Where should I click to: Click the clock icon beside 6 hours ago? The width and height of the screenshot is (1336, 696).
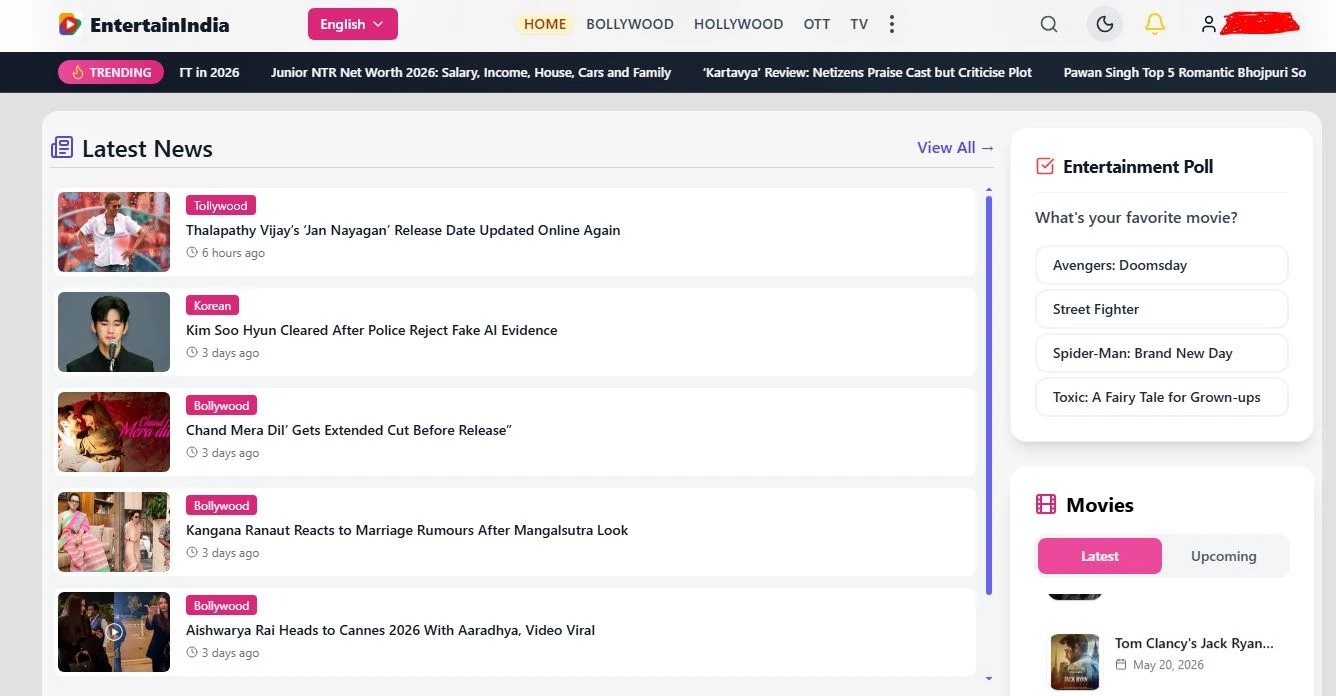point(192,253)
